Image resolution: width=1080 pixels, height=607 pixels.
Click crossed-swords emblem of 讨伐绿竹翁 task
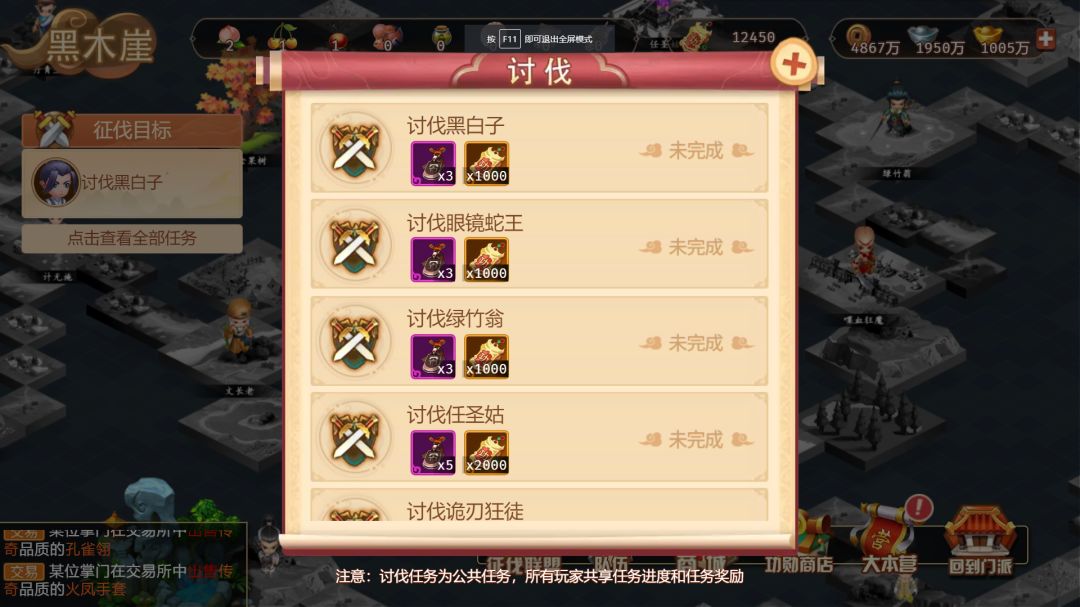pos(355,341)
